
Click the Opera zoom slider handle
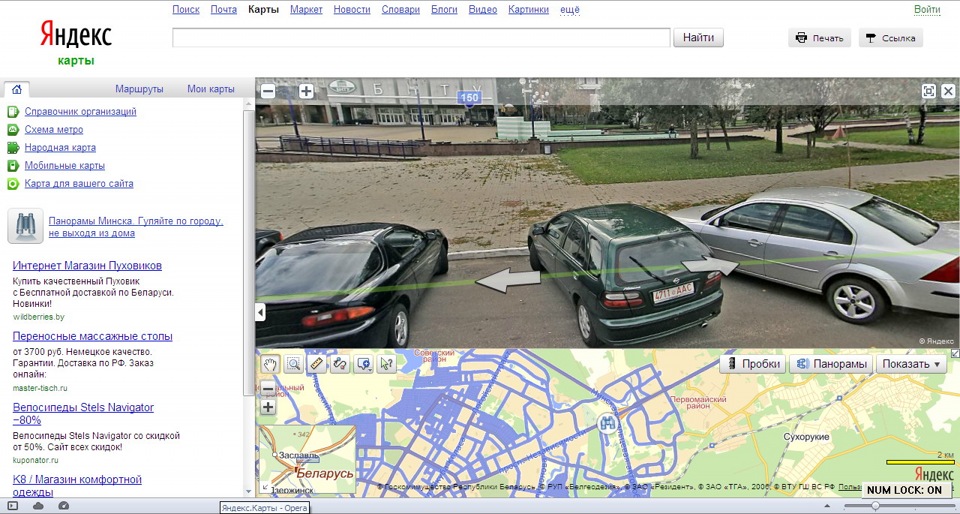pos(876,506)
